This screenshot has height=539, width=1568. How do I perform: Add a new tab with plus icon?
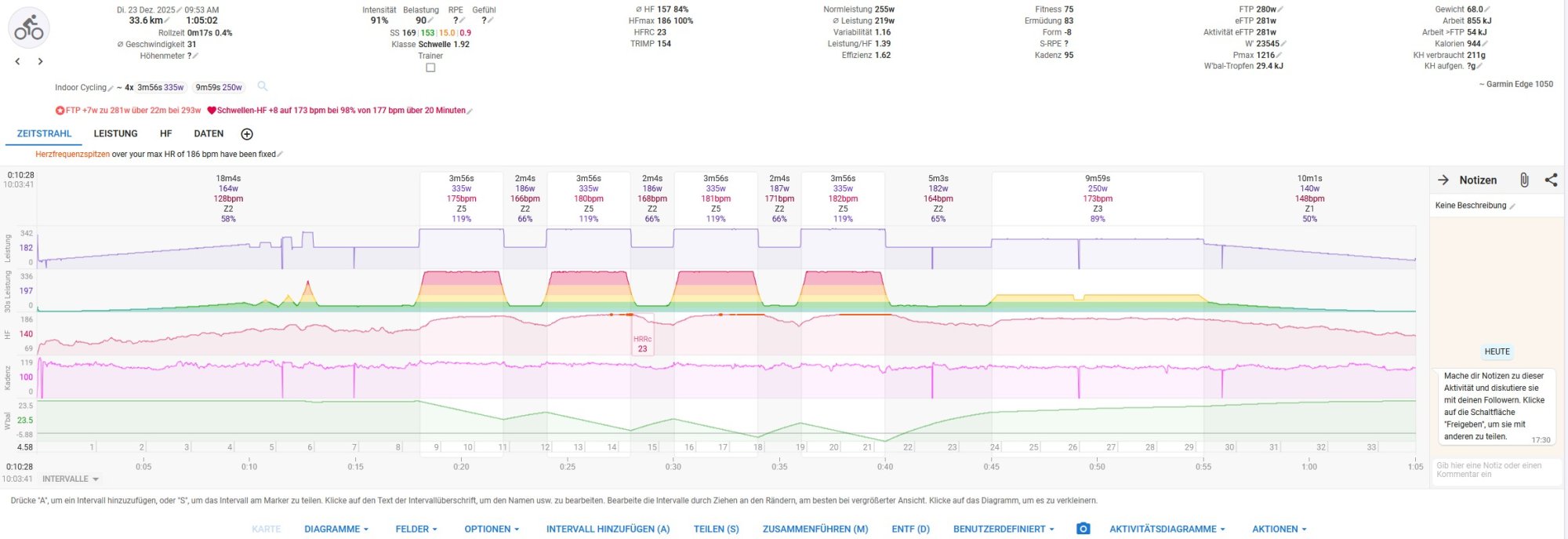point(247,134)
